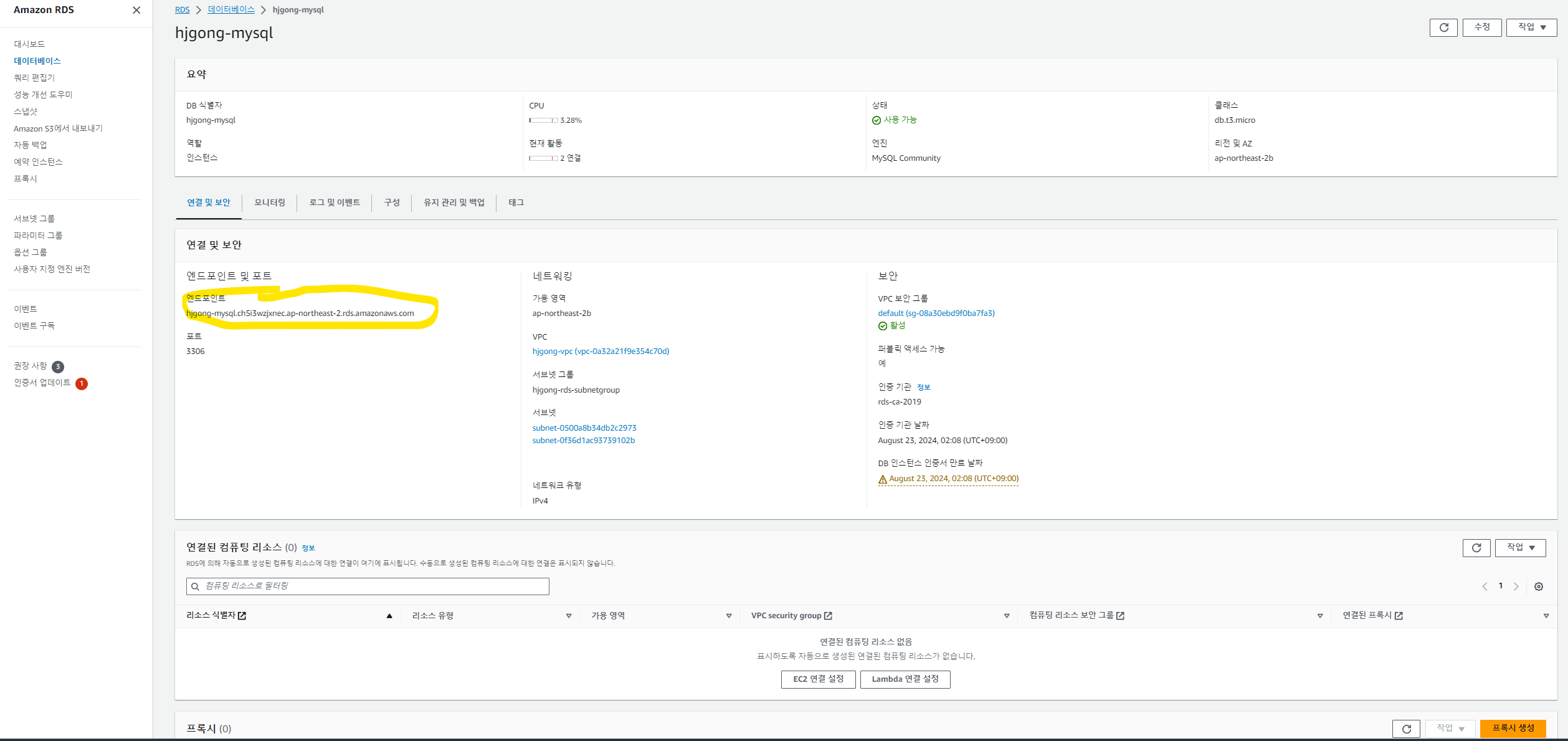Sort by 가용 영역 column arrow
Image resolution: width=1568 pixels, height=741 pixels.
(728, 616)
